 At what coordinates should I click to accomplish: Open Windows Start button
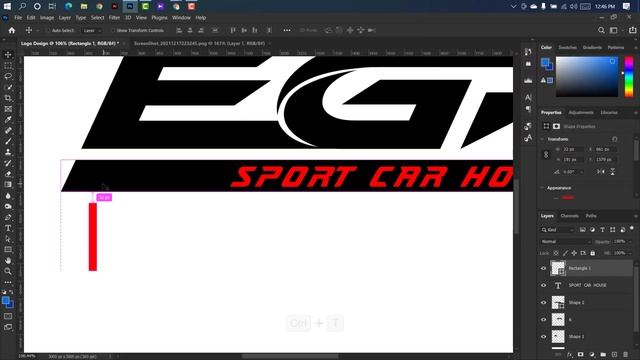point(7,6)
